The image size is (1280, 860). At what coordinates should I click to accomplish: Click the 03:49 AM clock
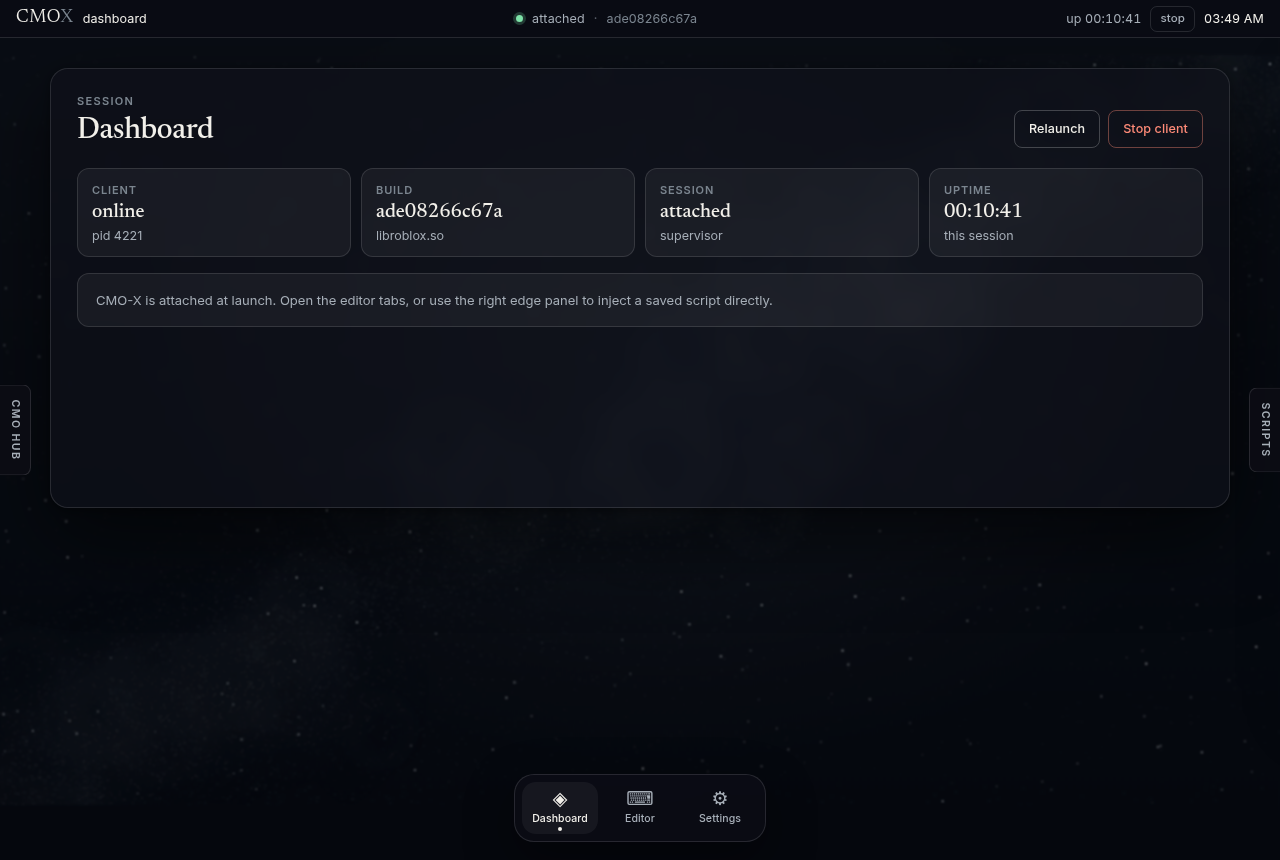(1234, 18)
